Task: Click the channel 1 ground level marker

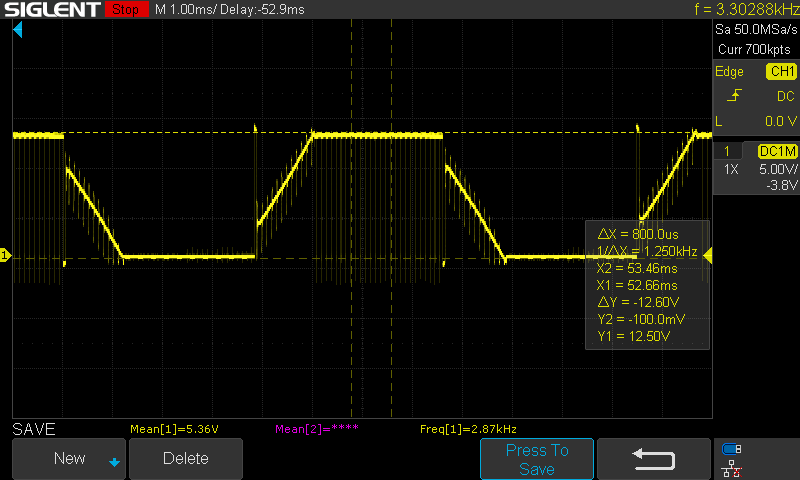Action: 5,256
